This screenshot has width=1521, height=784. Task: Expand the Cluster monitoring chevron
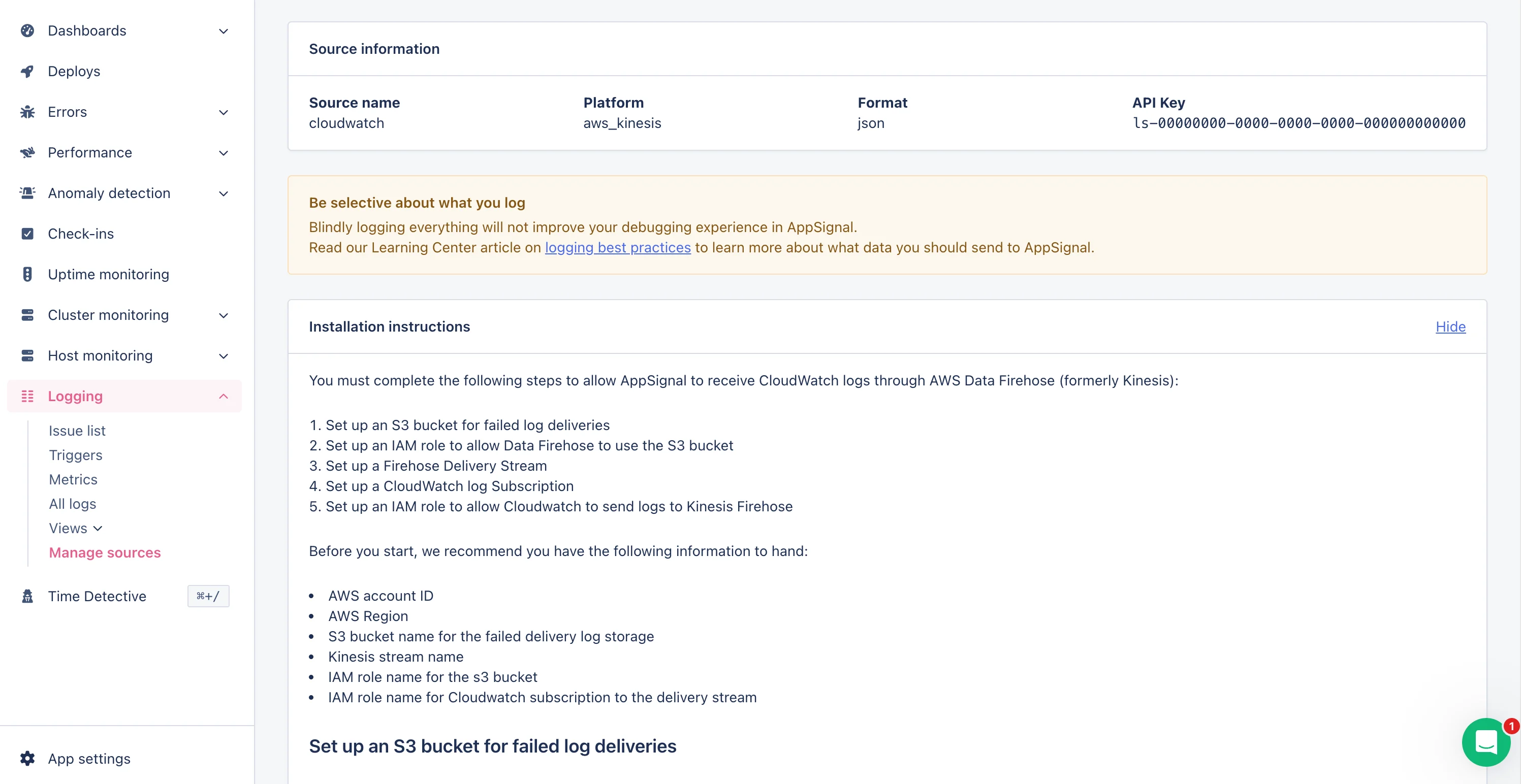(223, 316)
